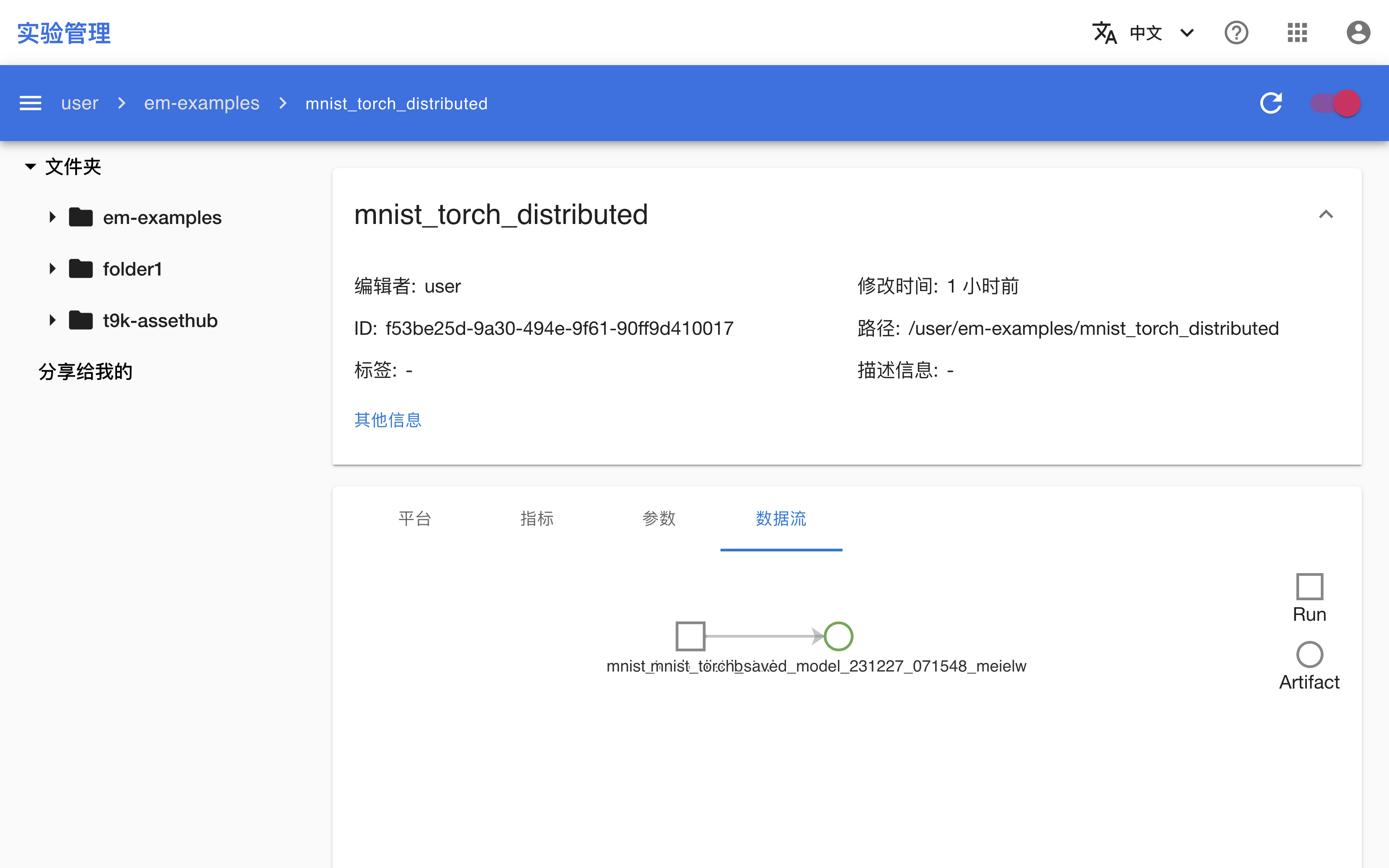Screen dimensions: 1389x868
Task: Select folder1 folder icon
Action: tap(81, 268)
